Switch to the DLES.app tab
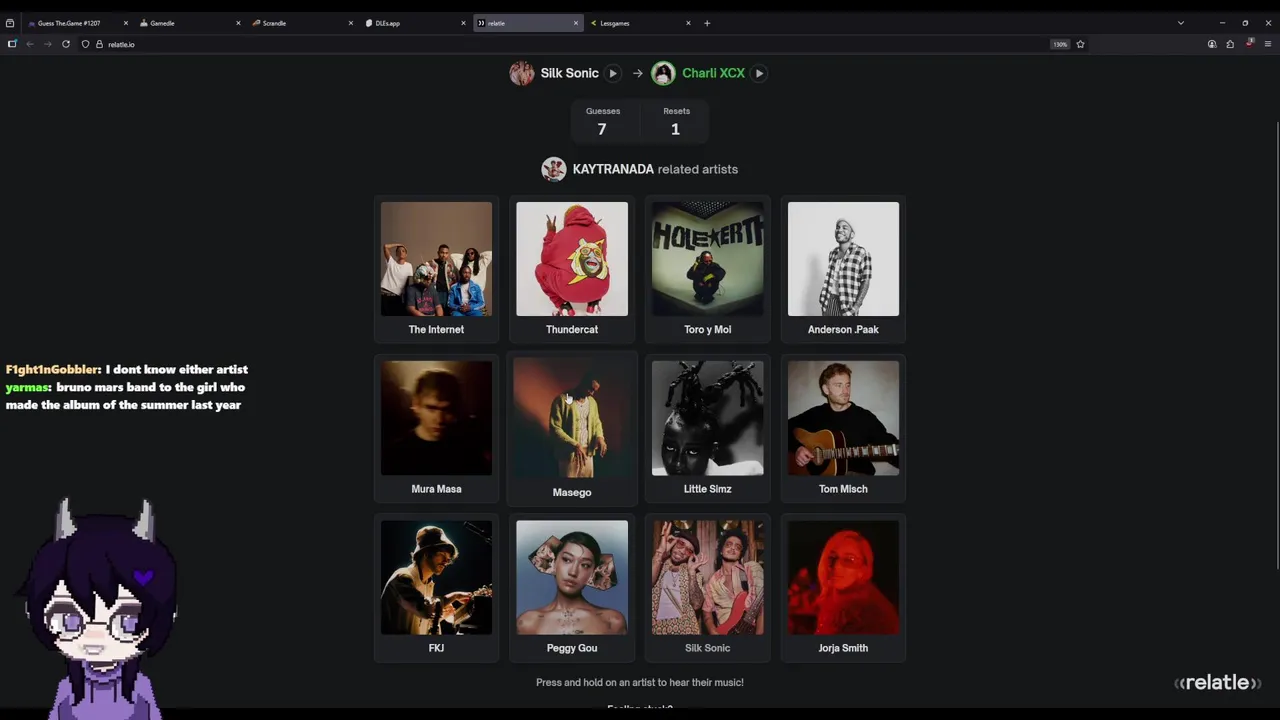The image size is (1280, 720). point(415,23)
